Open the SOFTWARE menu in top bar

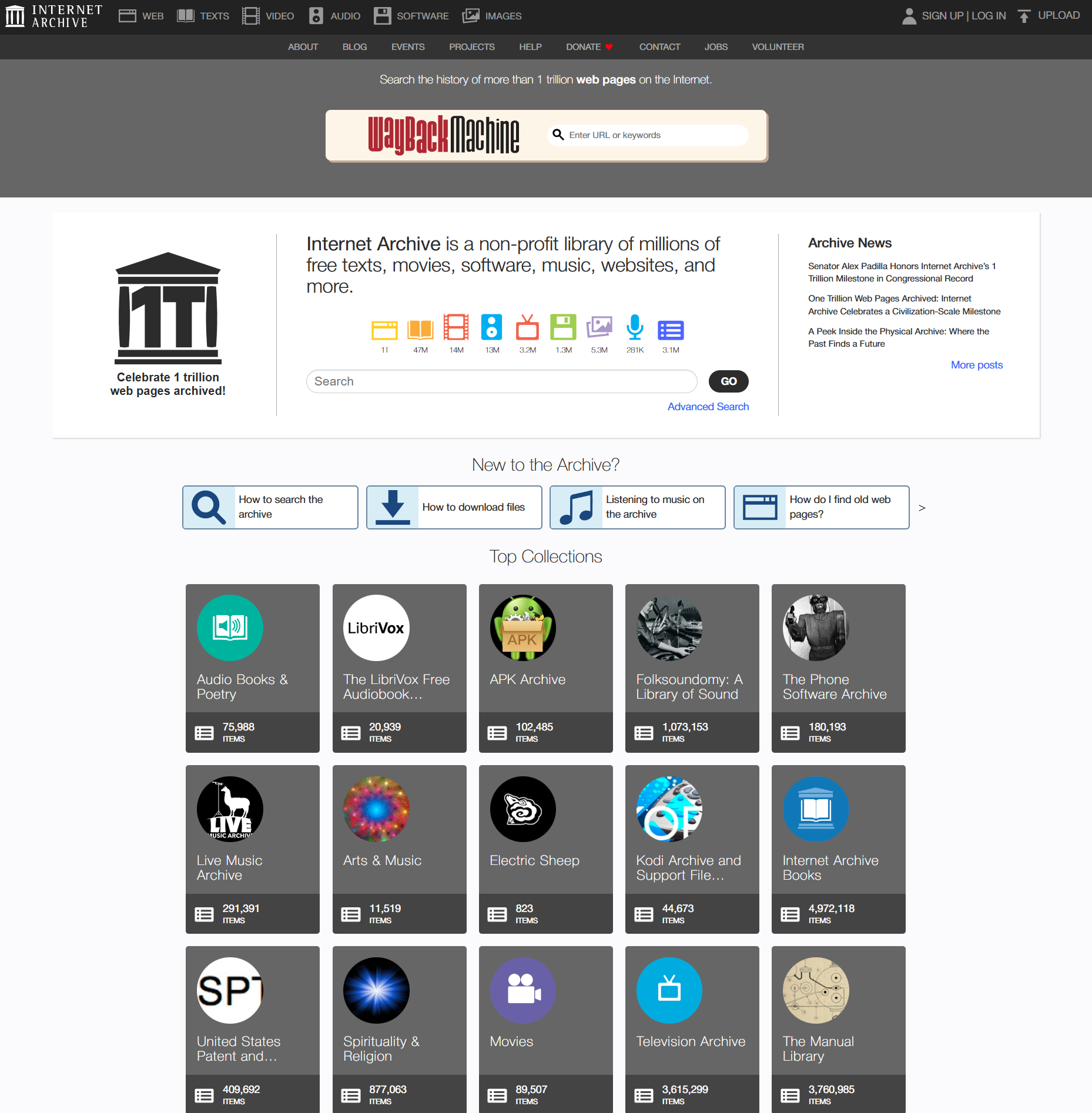pos(411,16)
